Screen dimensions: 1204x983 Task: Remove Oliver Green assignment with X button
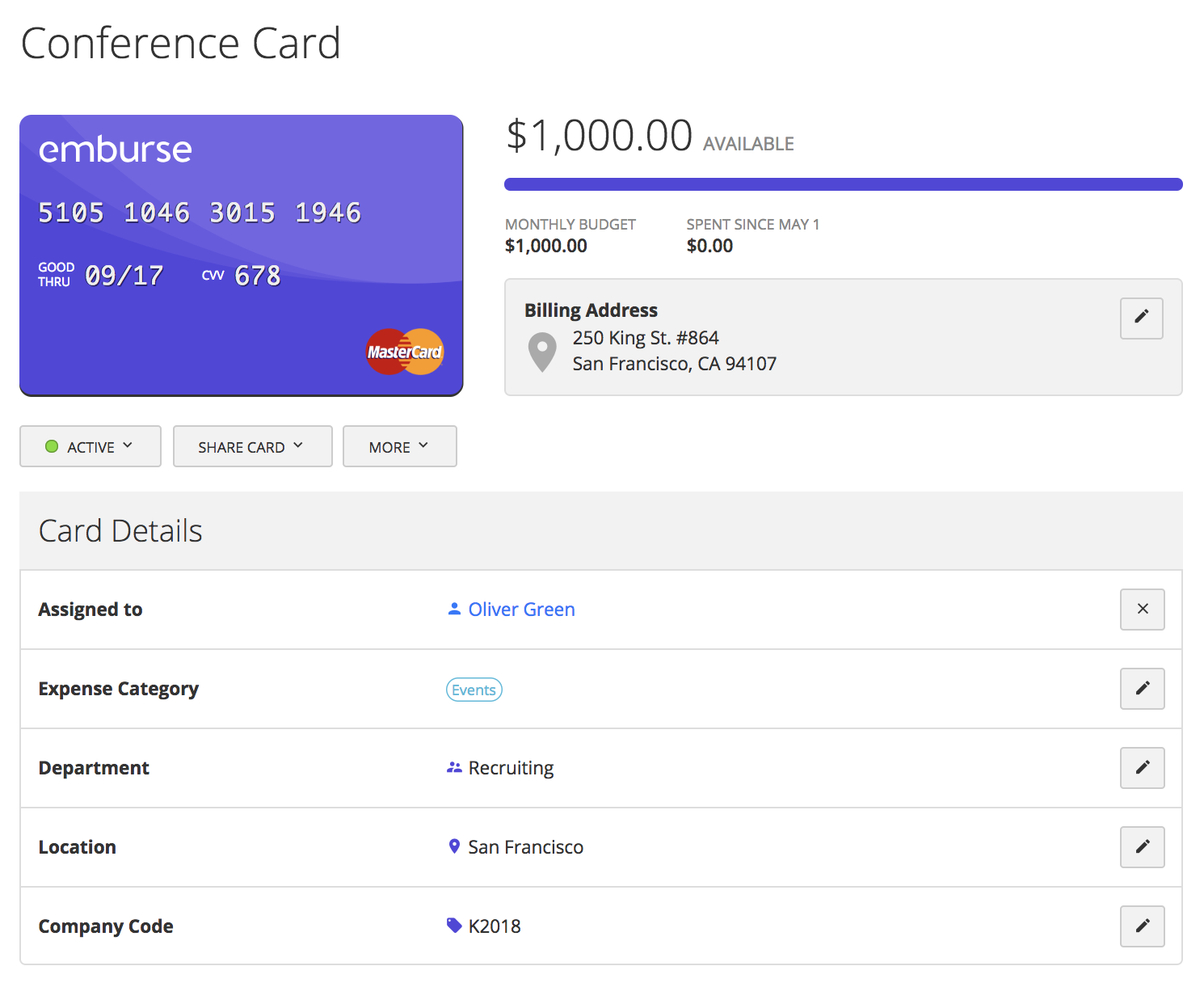coord(1142,609)
